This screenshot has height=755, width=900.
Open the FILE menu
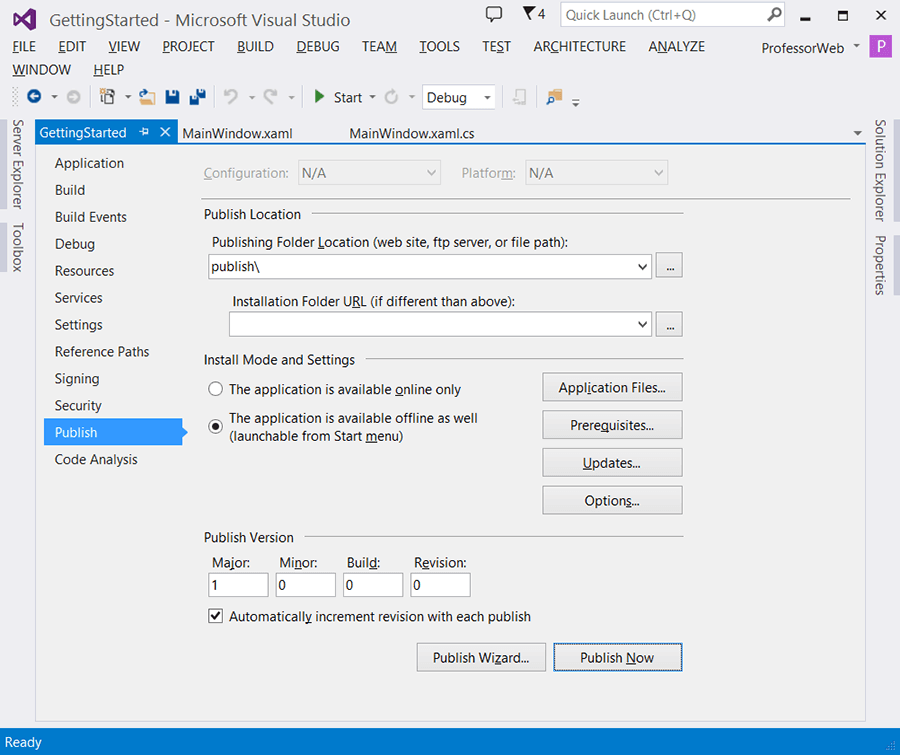point(24,47)
